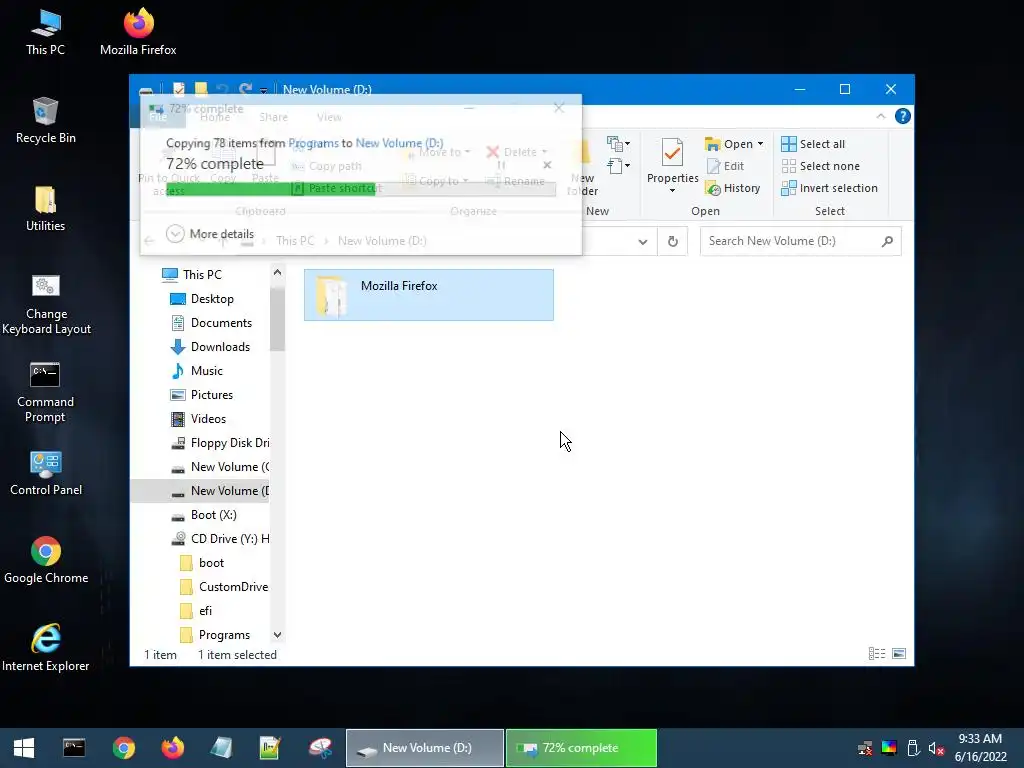The height and width of the screenshot is (768, 1024).
Task: Click quick access New folder icon in title bar
Action: coord(201,89)
